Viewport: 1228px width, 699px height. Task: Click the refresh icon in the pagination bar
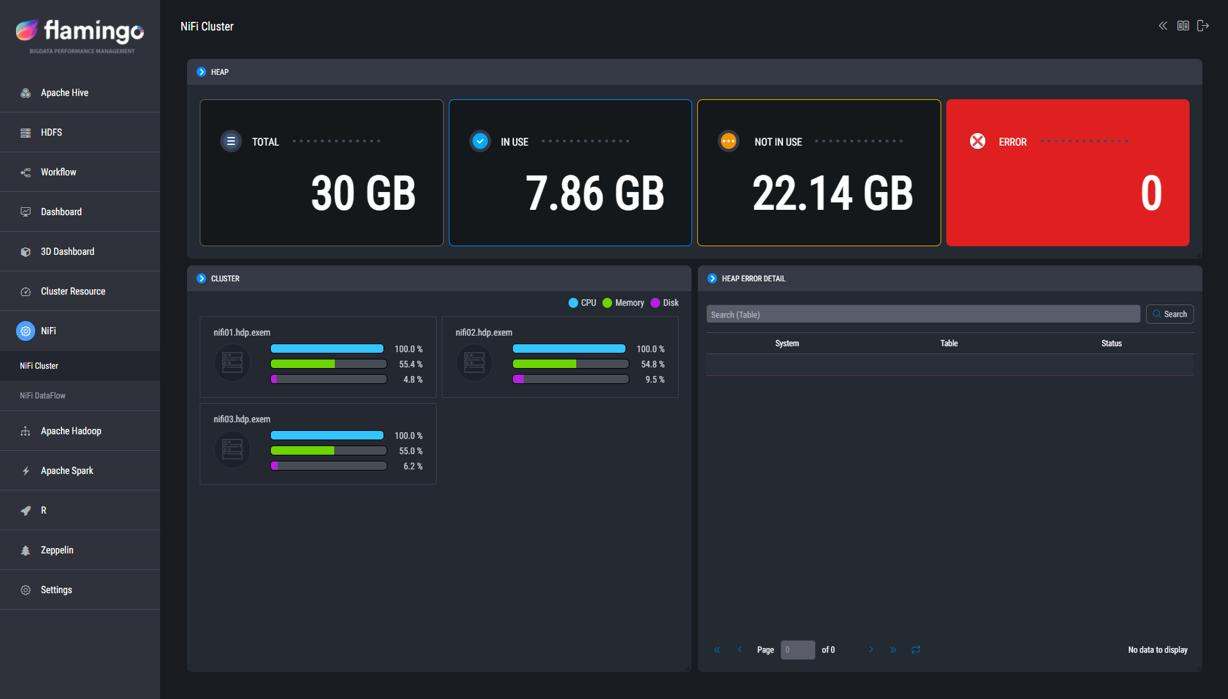(x=916, y=650)
